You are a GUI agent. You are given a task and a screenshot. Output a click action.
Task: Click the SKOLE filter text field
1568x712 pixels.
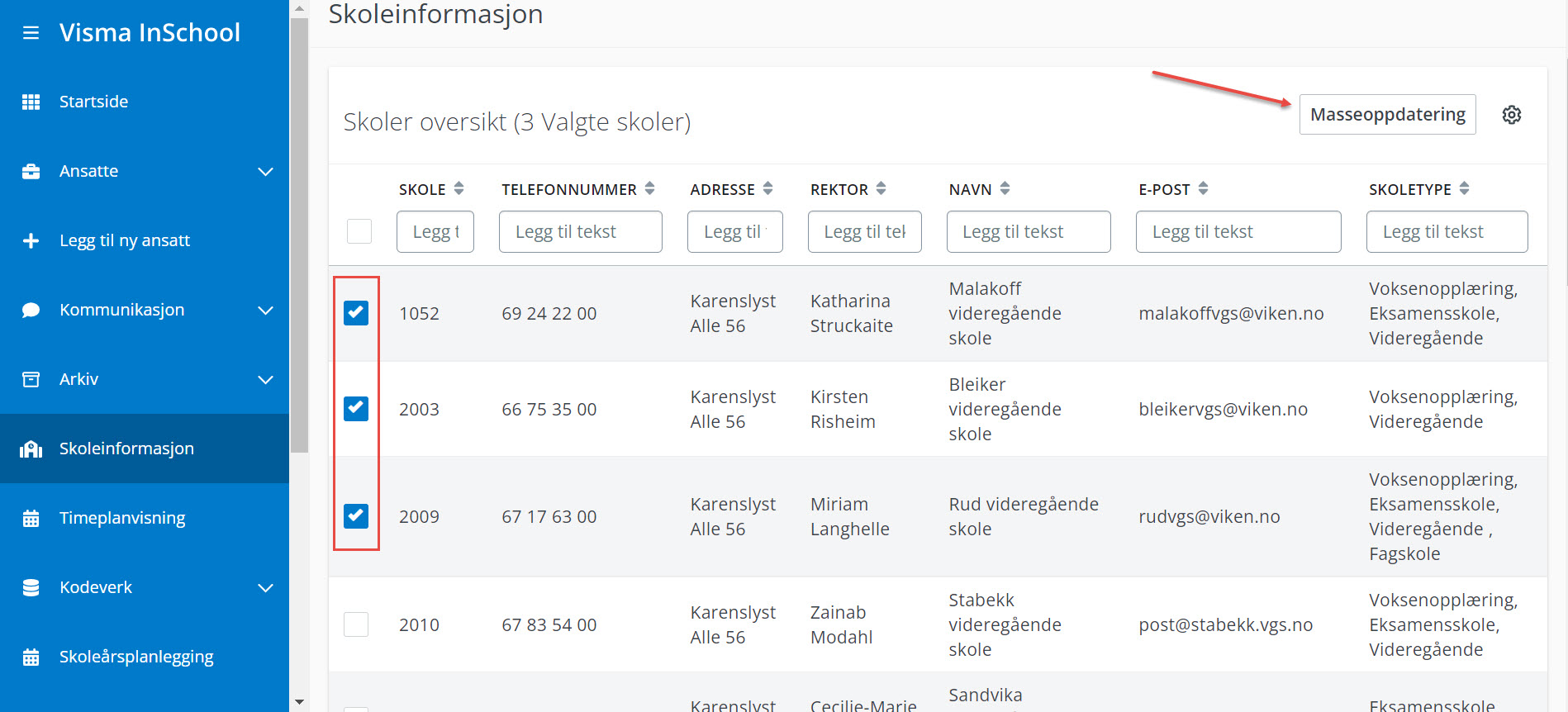click(x=435, y=231)
